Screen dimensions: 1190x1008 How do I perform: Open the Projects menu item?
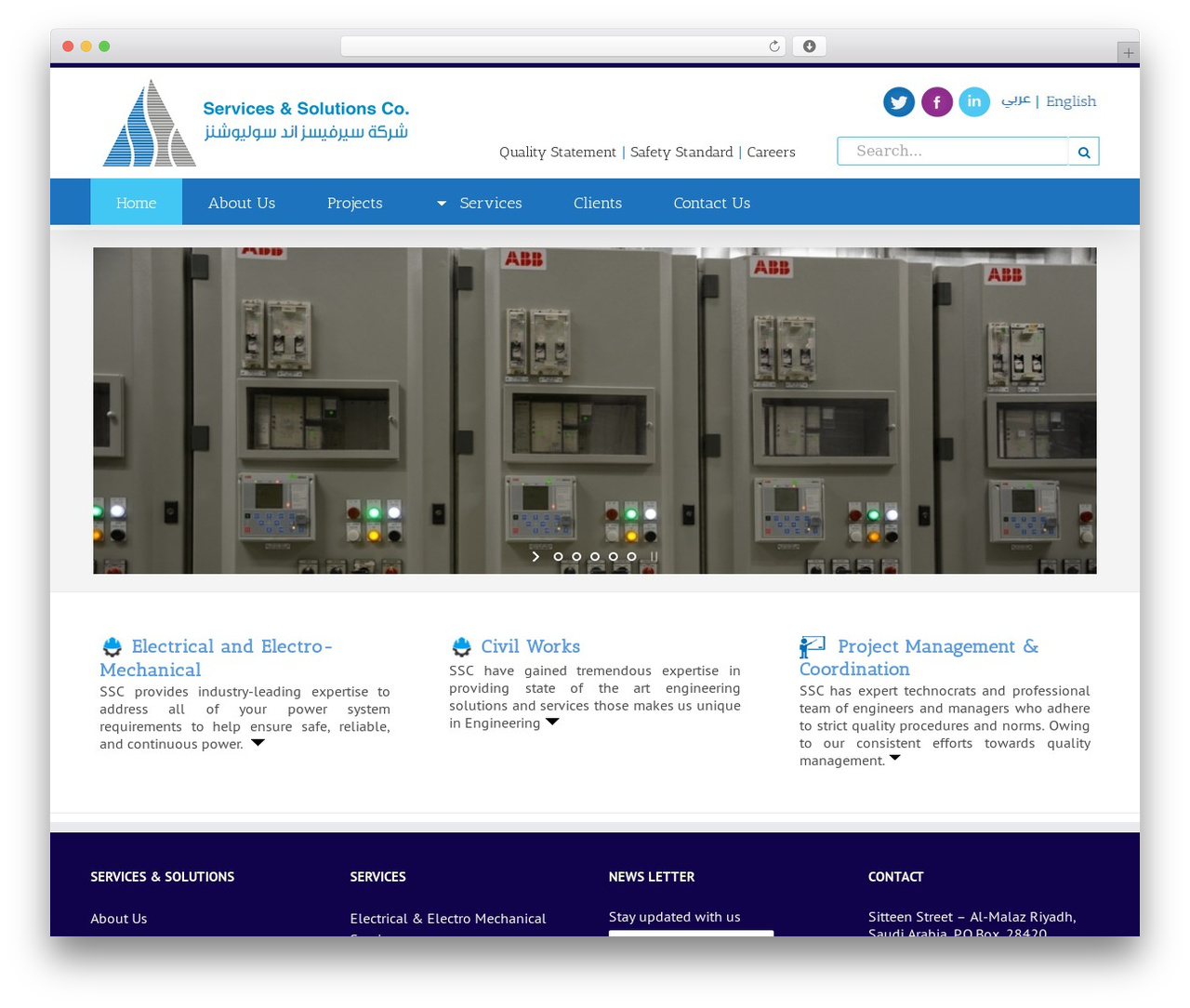pos(355,203)
